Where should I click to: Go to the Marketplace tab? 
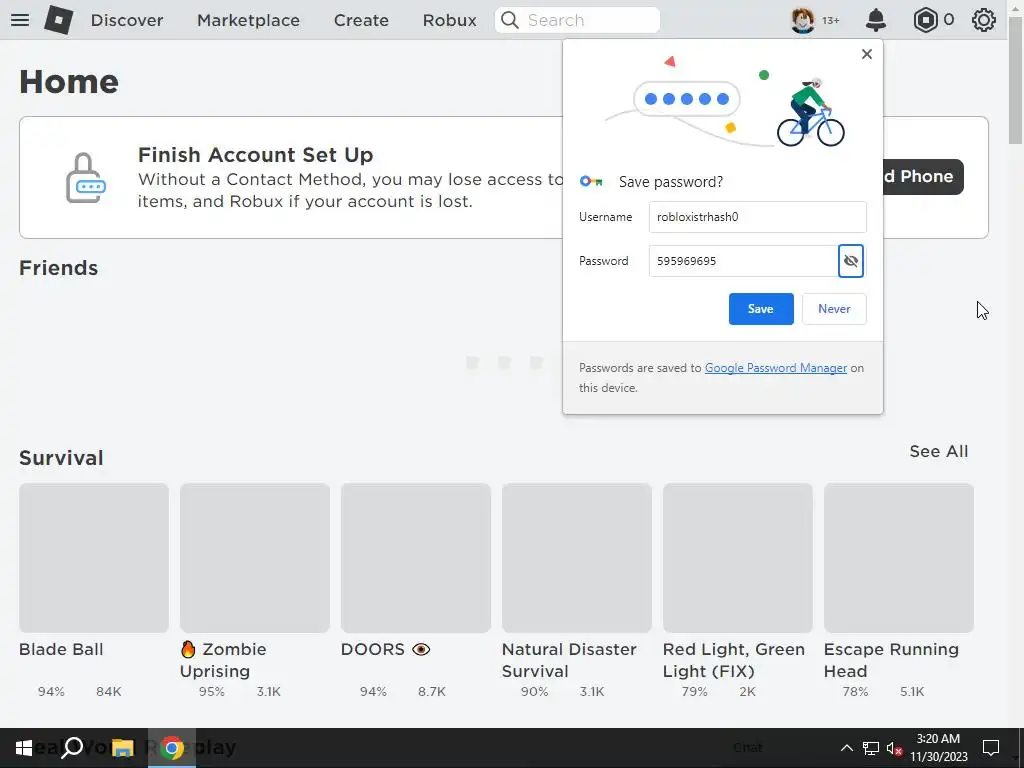[248, 20]
